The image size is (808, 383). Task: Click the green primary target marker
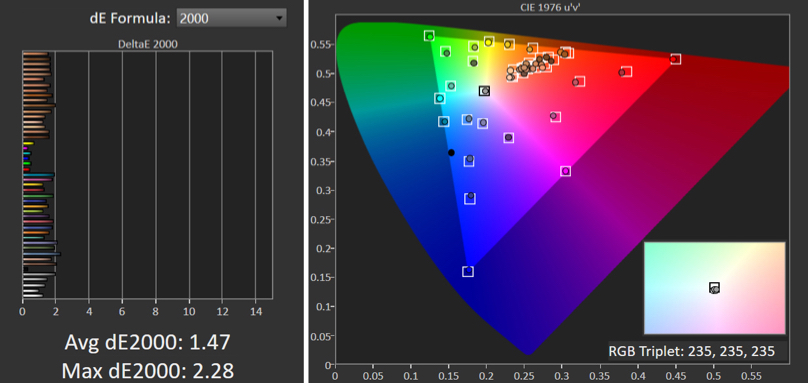click(x=429, y=36)
